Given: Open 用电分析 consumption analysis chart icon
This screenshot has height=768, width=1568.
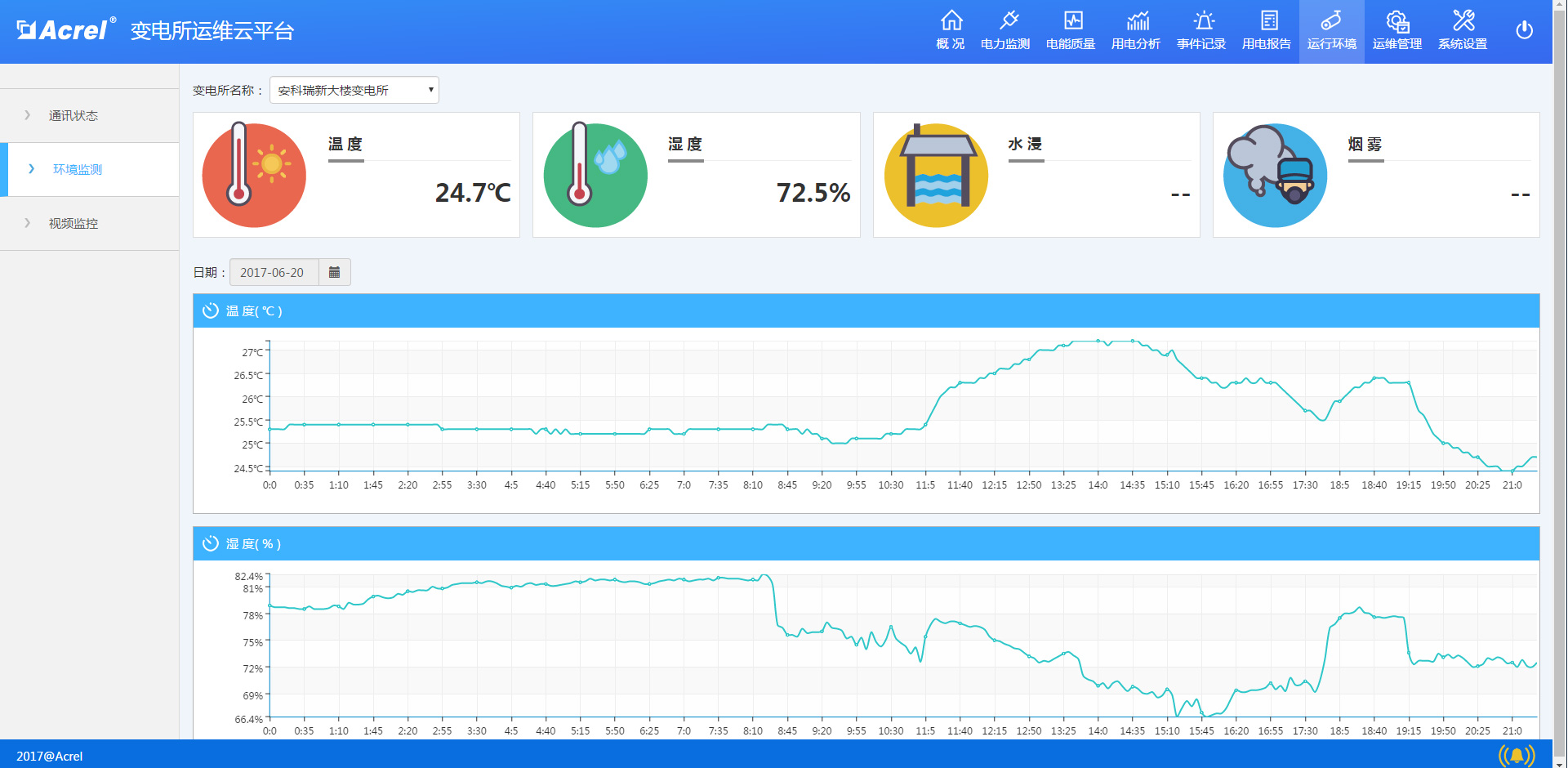Looking at the screenshot, I should 1138,20.
